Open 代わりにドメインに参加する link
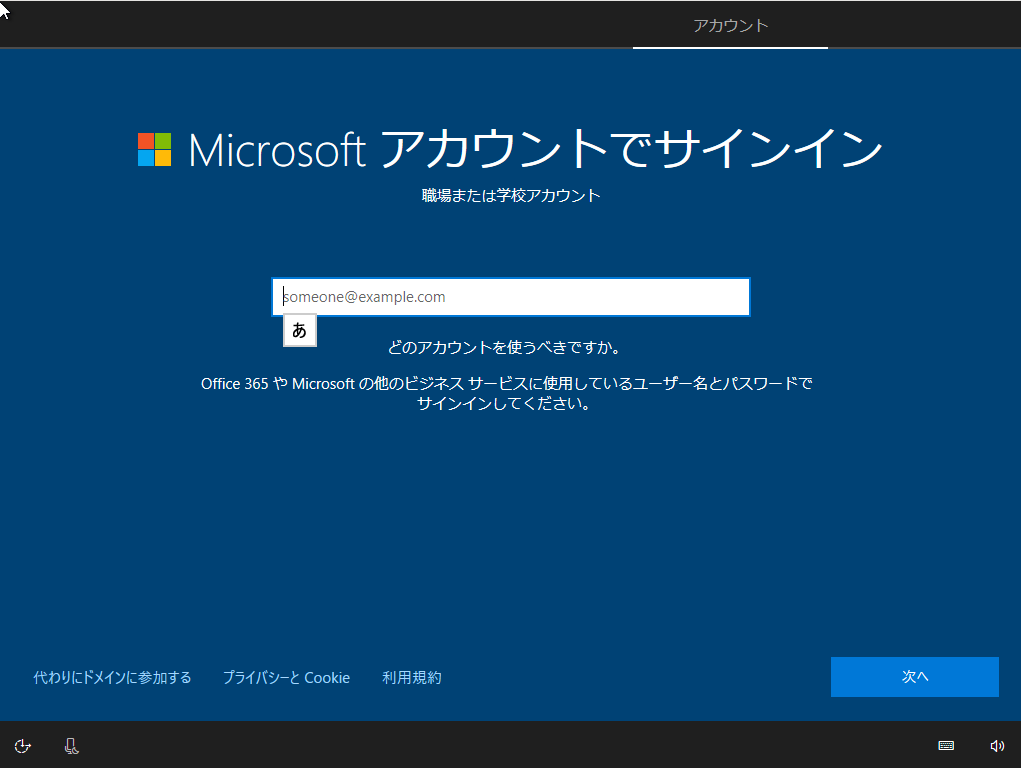This screenshot has width=1021, height=768. pos(112,677)
